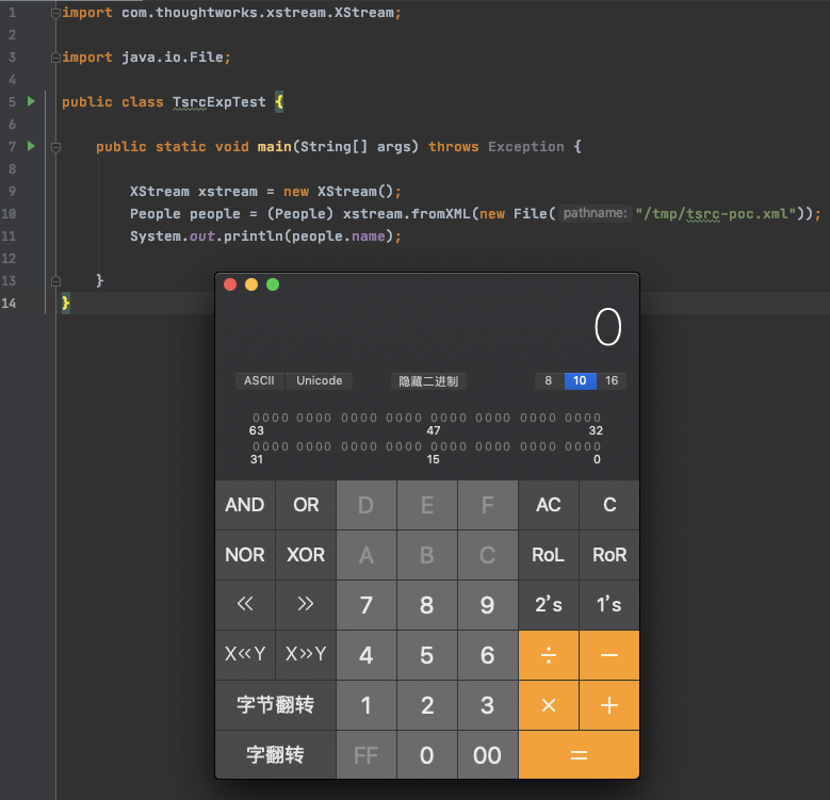
Task: Click digit 7 on calculator
Action: 366,605
